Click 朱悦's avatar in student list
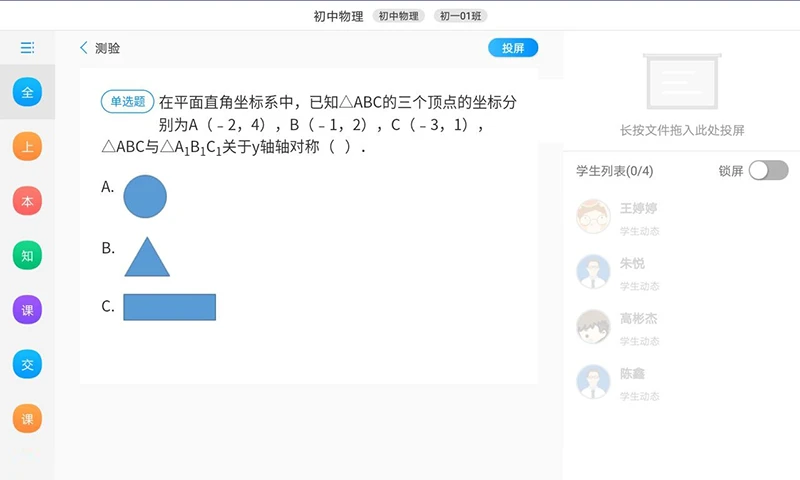Screen dimensions: 800x480 tap(594, 270)
